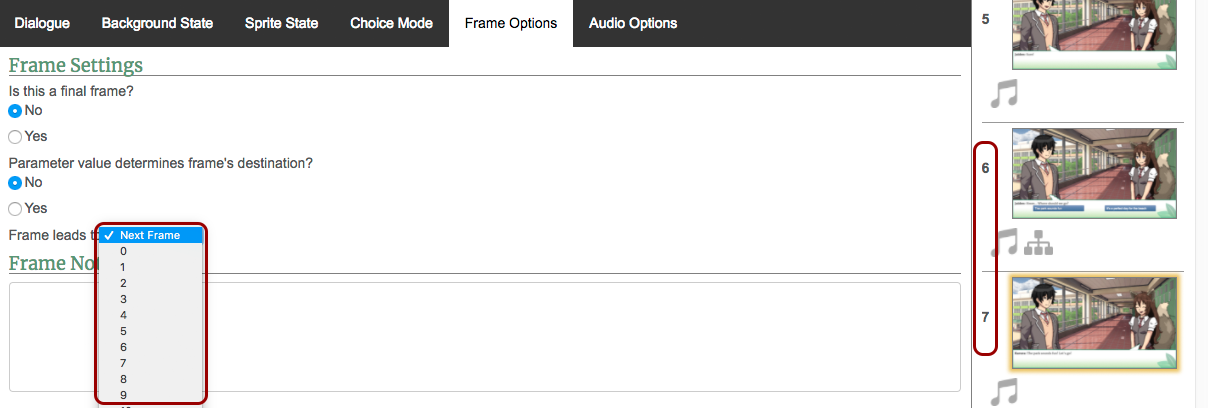Image resolution: width=1208 pixels, height=408 pixels.
Task: Choose option 9 in frame dropdown
Action: tap(123, 395)
